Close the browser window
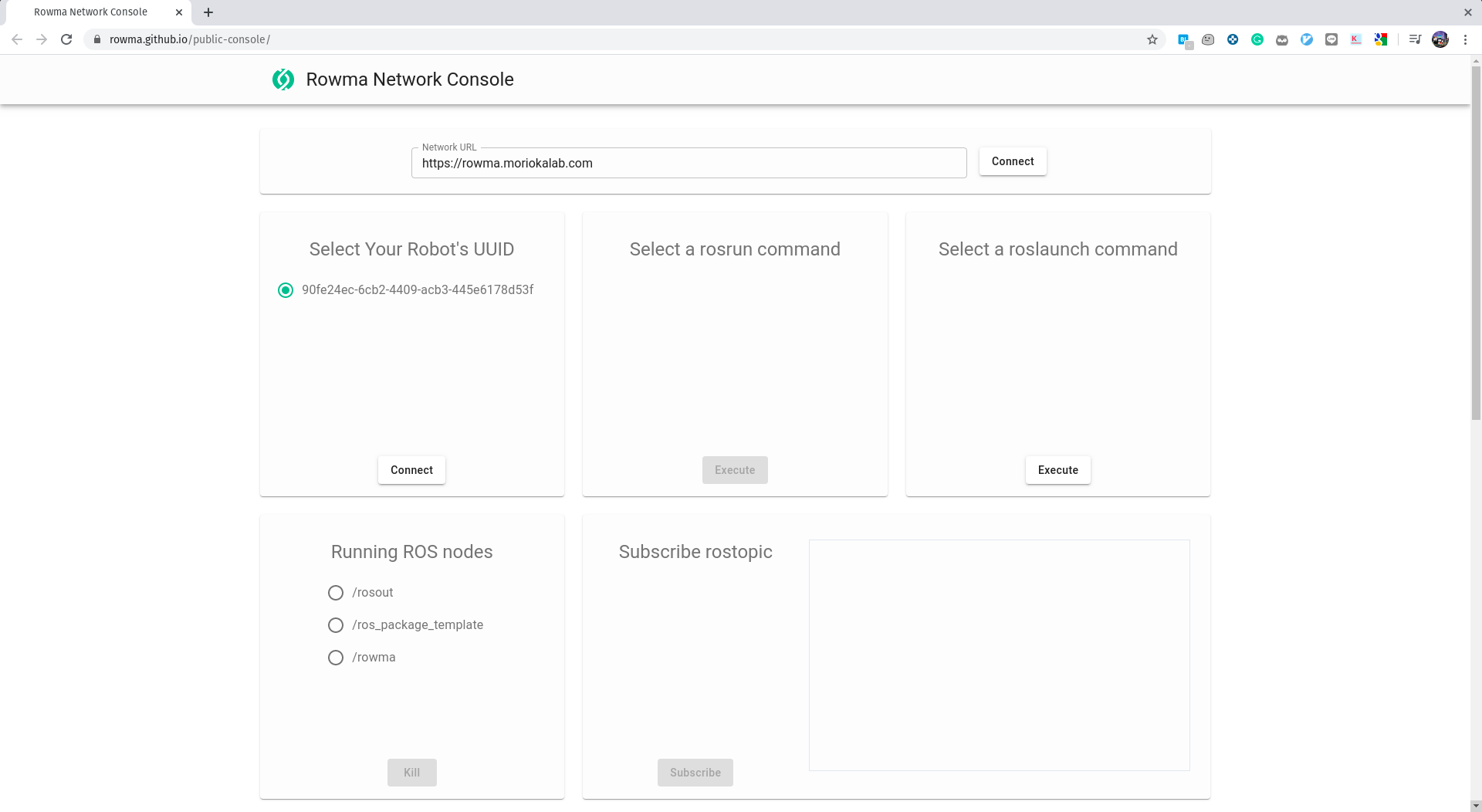The image size is (1482, 812). (x=1467, y=12)
